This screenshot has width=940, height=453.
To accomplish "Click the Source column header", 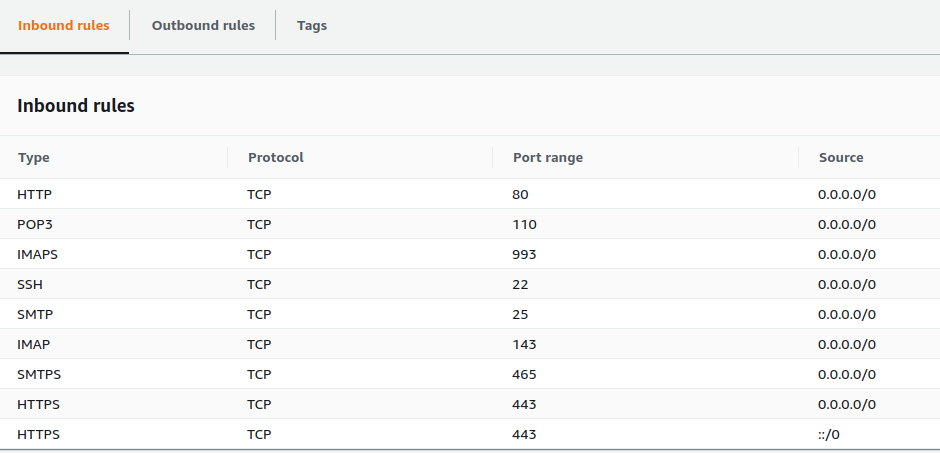I will [840, 157].
